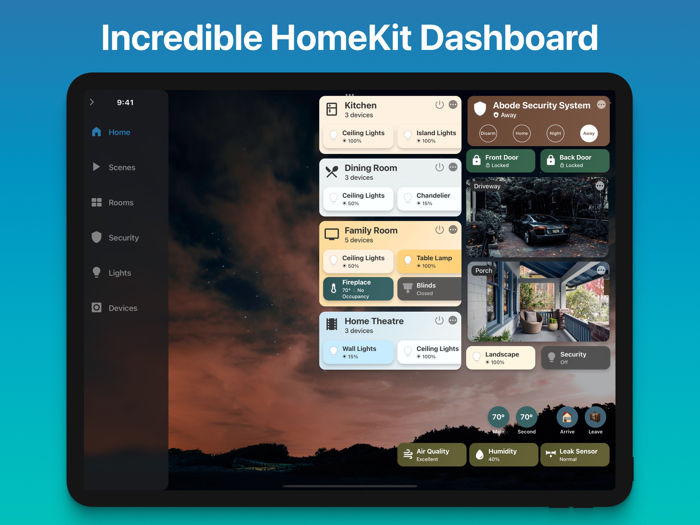Image resolution: width=700 pixels, height=525 pixels.
Task: Toggle Kitchen Island Lights tile
Action: 429,136
